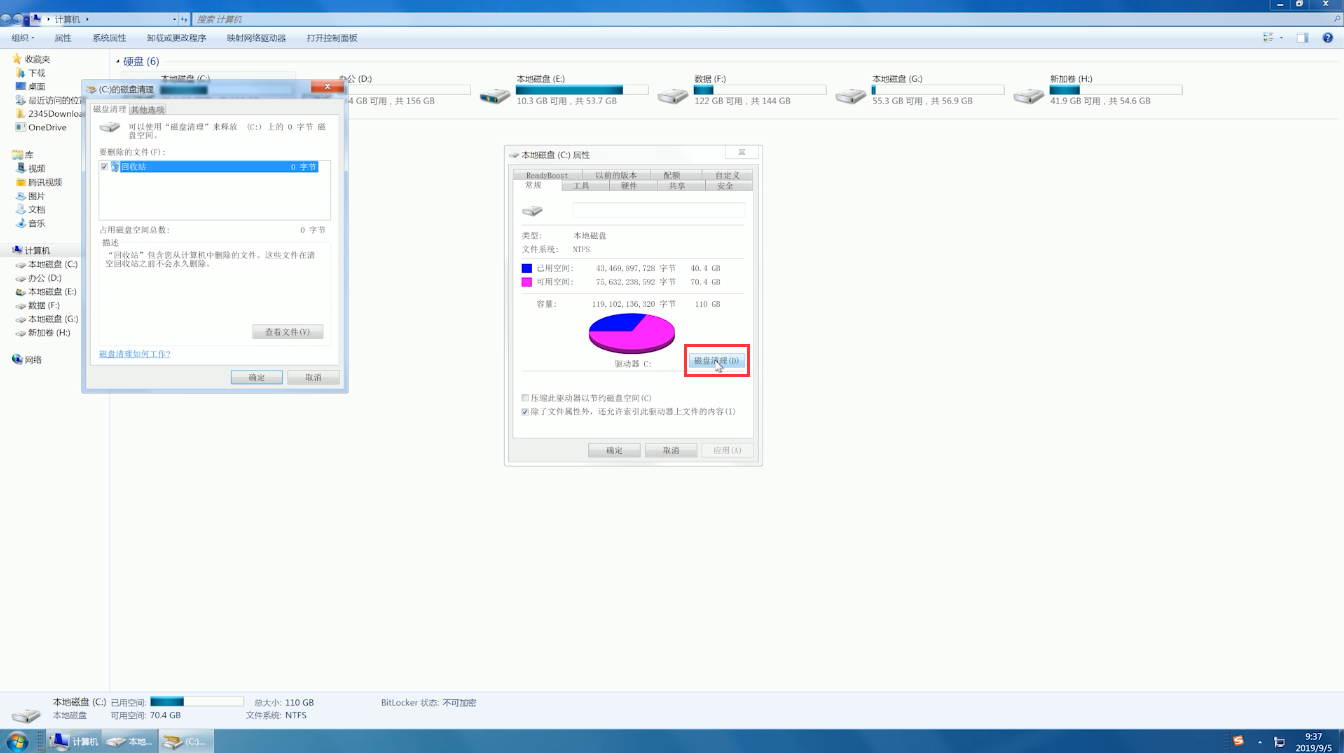Click 映射网络驱动器 in the toolbar

[256, 38]
